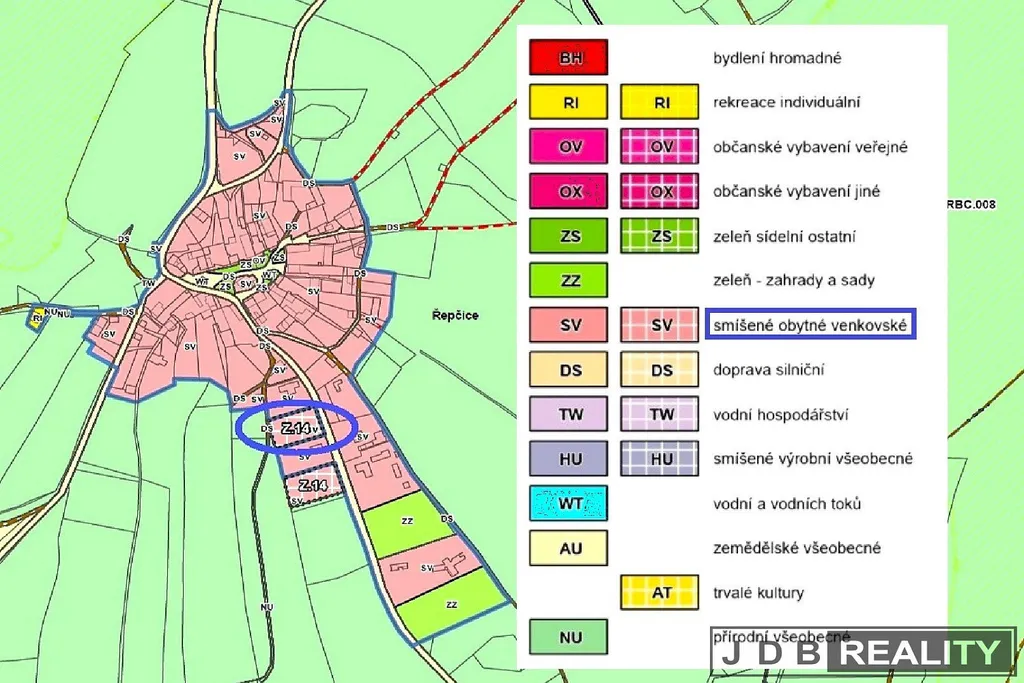This screenshot has height=683, width=1024.
Task: Select the hatched TW legend swatch
Action: point(661,414)
